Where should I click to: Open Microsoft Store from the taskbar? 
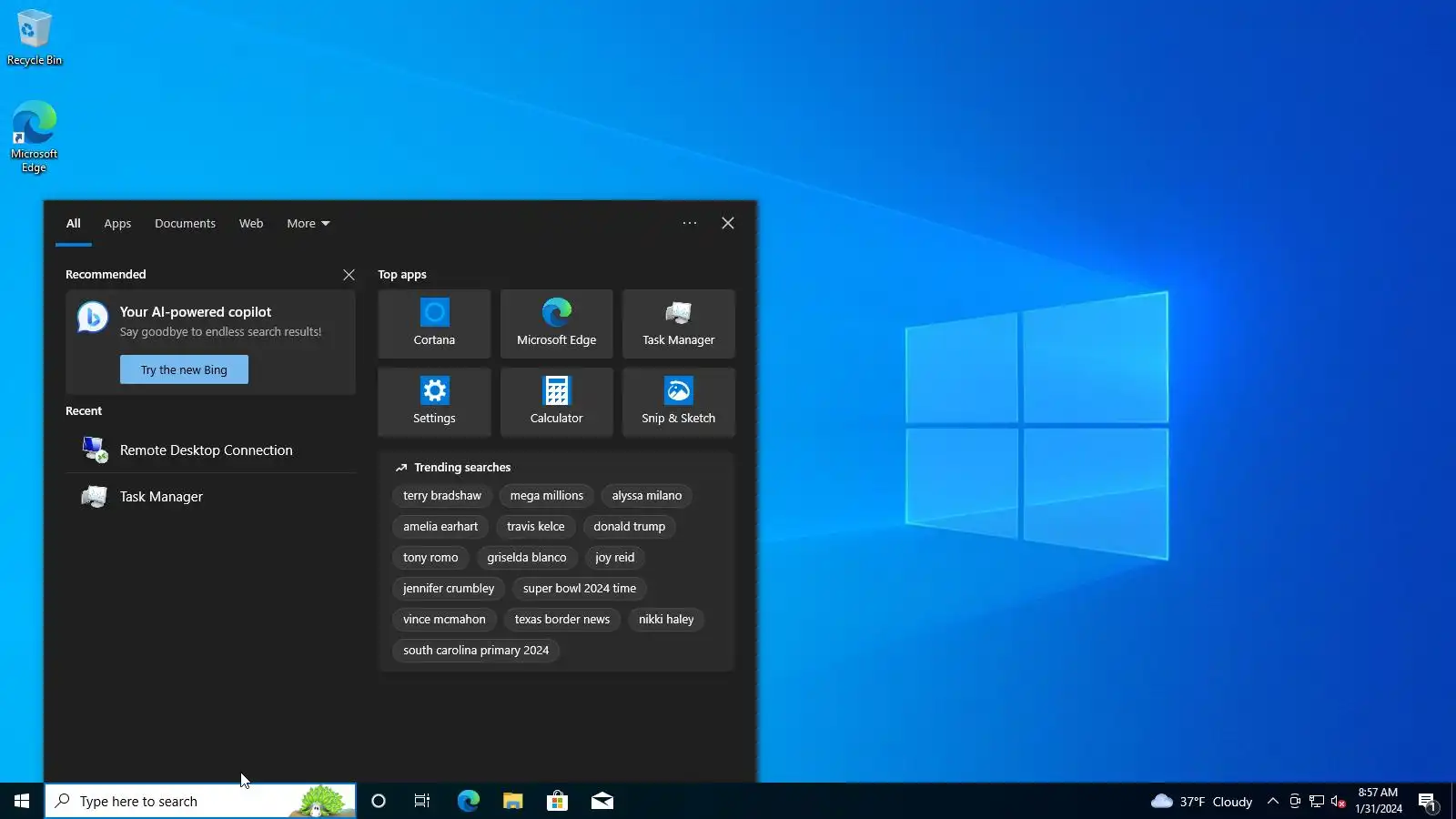pyautogui.click(x=557, y=801)
